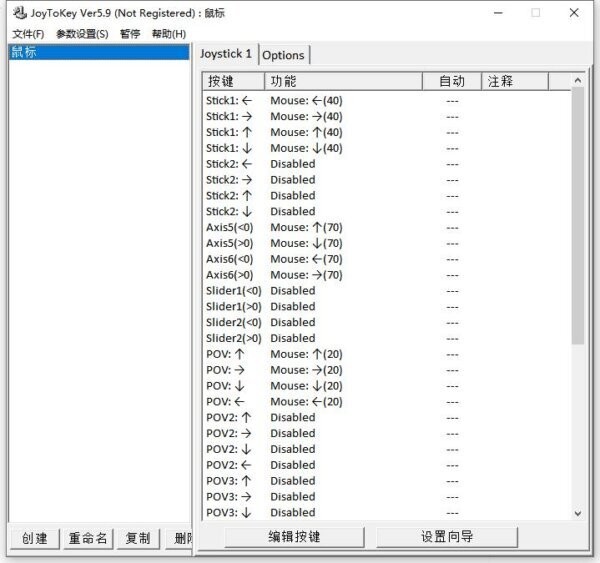The height and width of the screenshot is (563, 600).
Task: Select the 鼠标 profile in the list
Action: pyautogui.click(x=99, y=52)
